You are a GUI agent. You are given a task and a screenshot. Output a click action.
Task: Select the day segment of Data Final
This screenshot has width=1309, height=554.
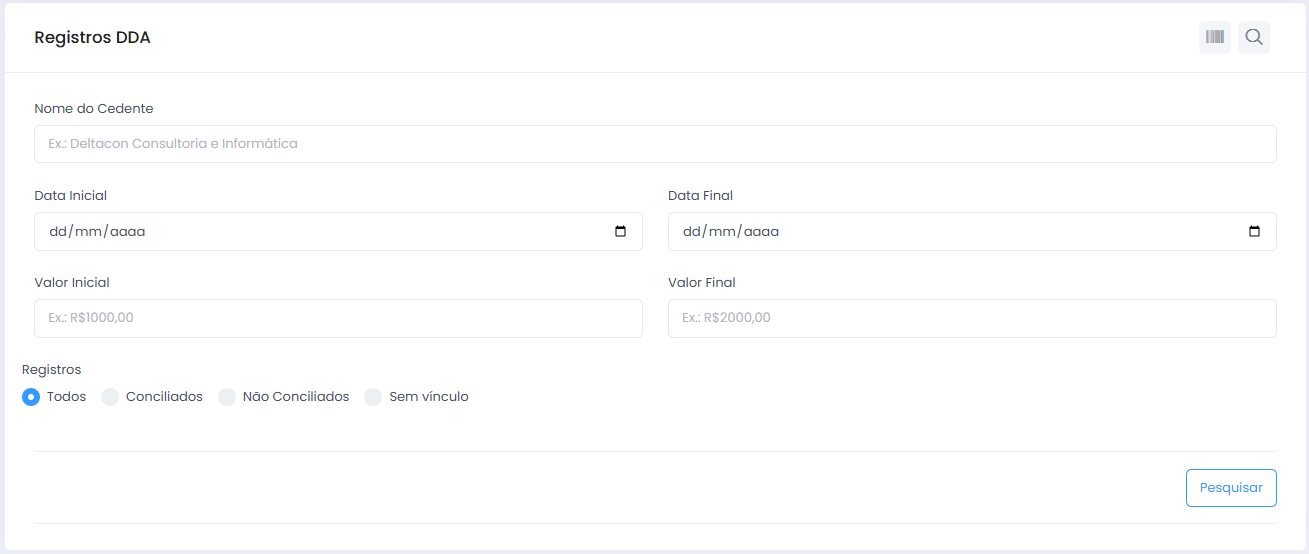(x=691, y=232)
